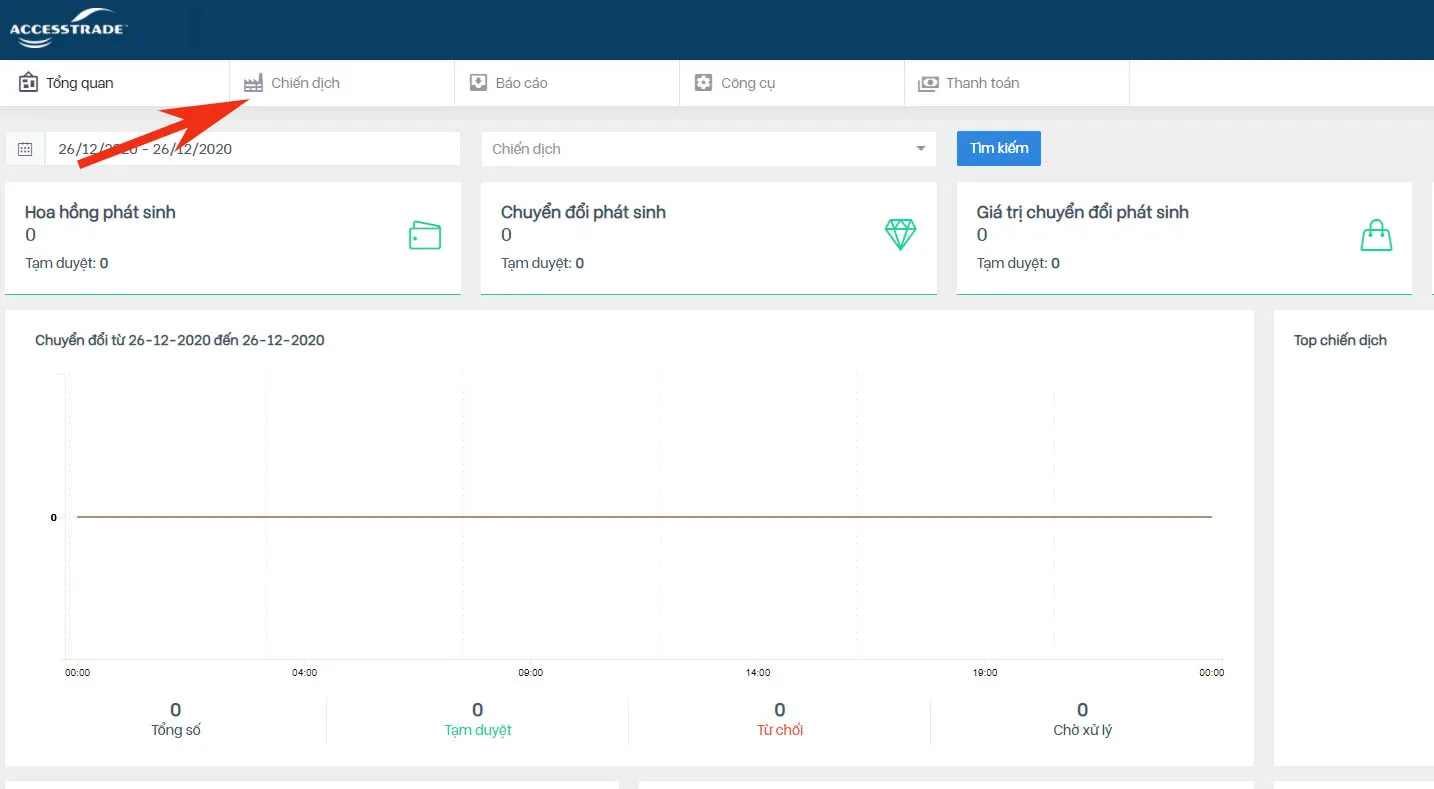Select Giá trị chuyển đổi phát sinh heading
This screenshot has width=1434, height=789.
click(x=1083, y=212)
